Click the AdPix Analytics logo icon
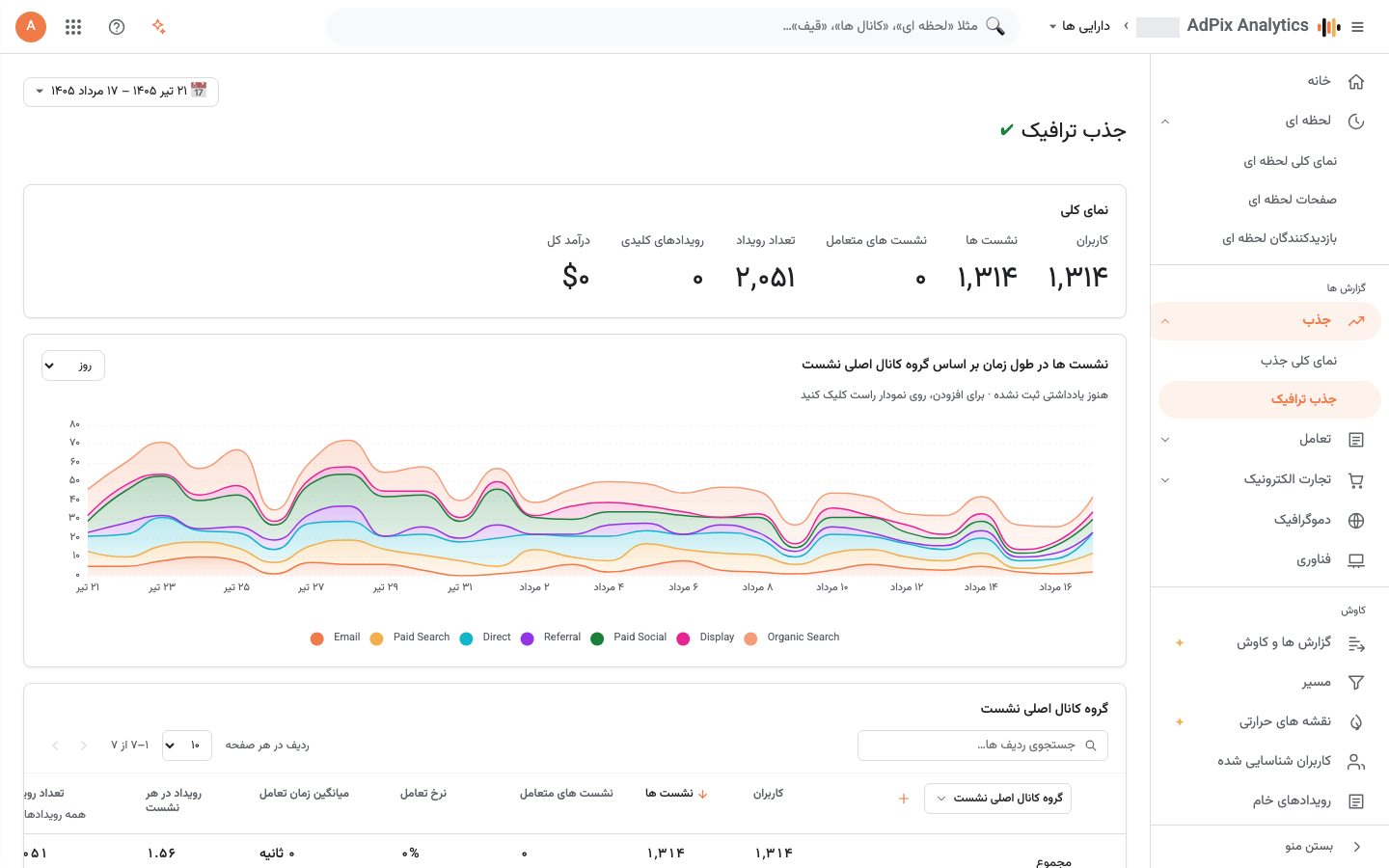 pyautogui.click(x=1329, y=27)
